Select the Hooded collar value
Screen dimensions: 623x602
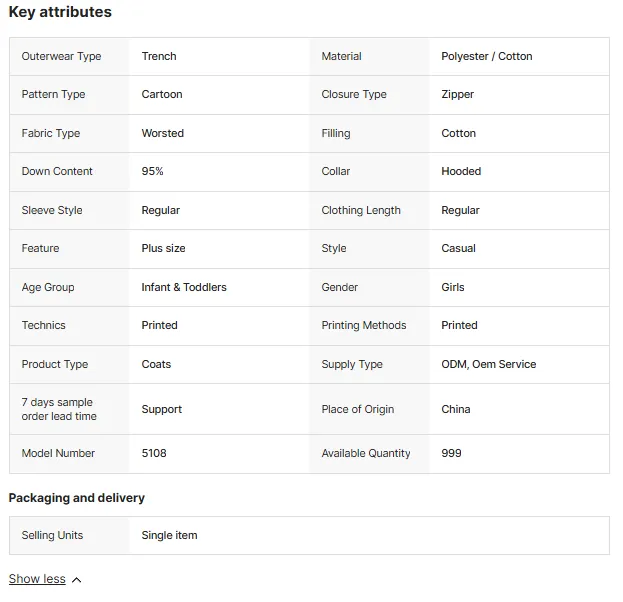point(461,171)
